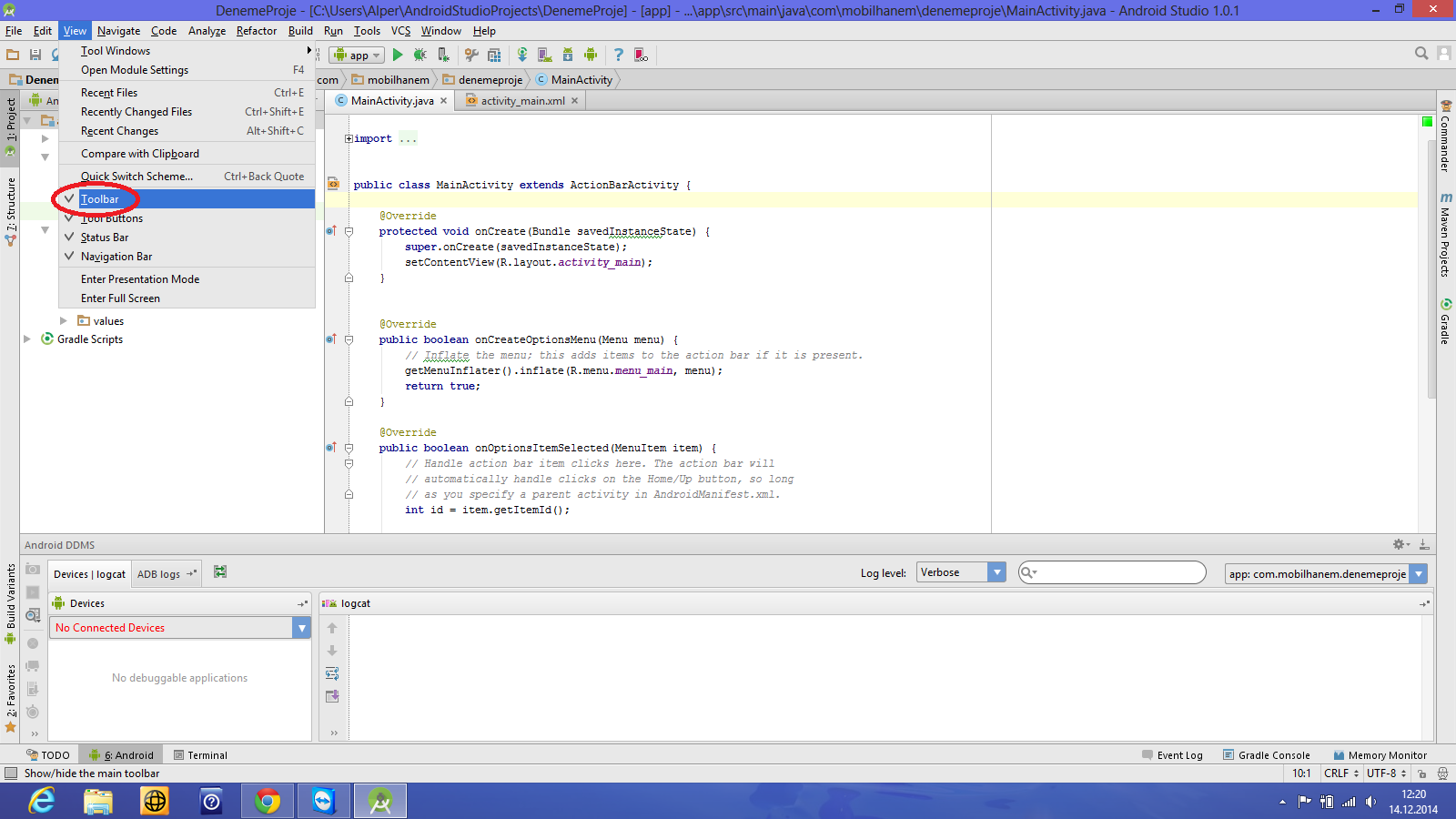Click the status bar tool window toggle icon
Image resolution: width=1456 pixels, height=819 pixels.
click(11, 773)
